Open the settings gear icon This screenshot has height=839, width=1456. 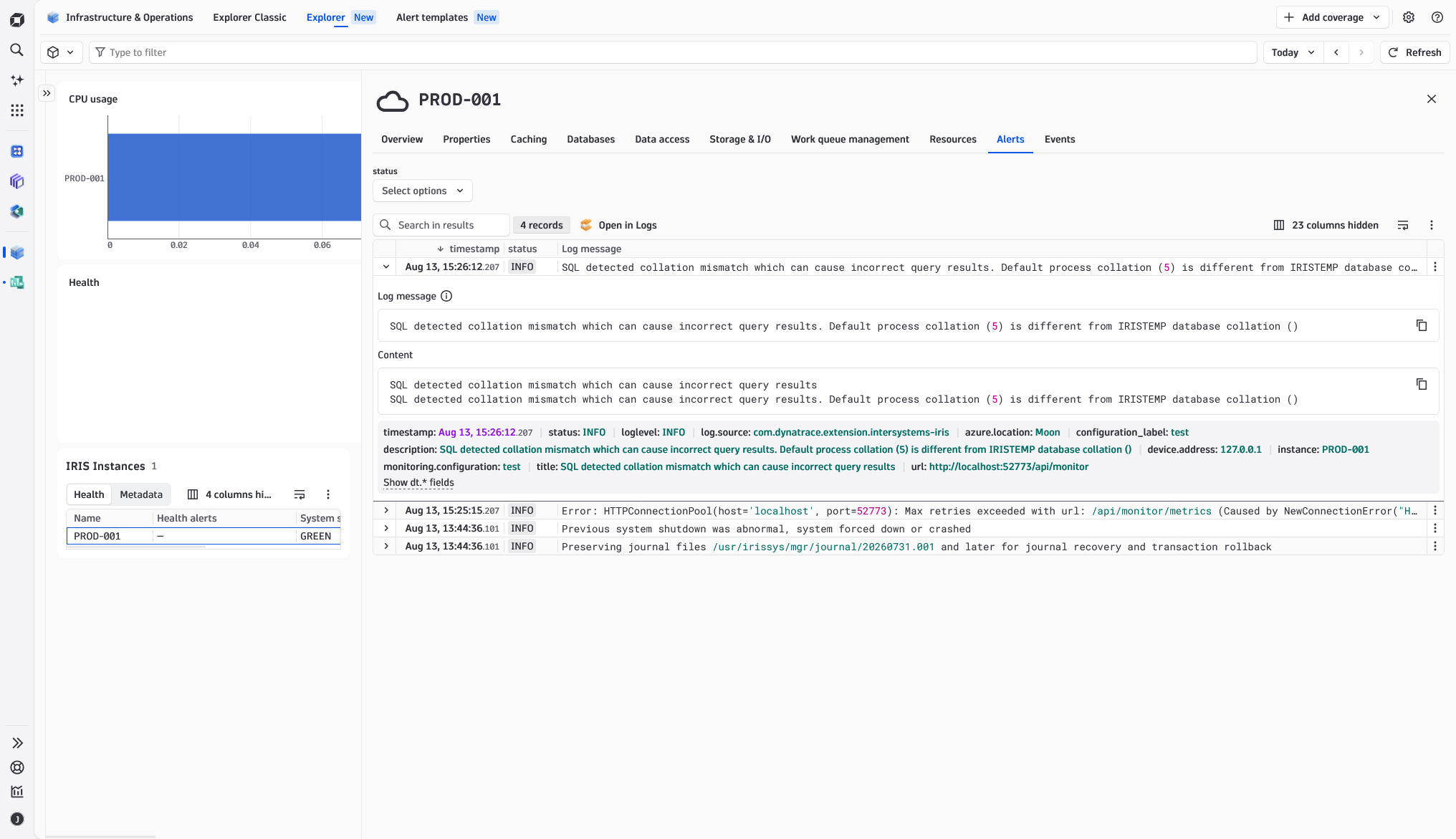(x=1409, y=17)
